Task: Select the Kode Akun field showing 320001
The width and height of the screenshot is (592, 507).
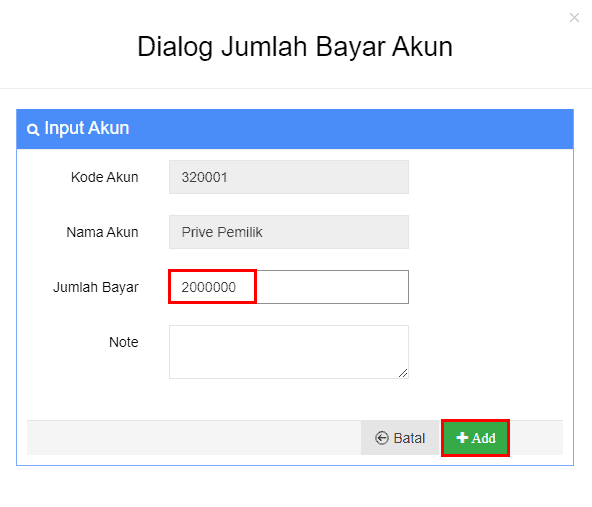Action: [x=289, y=177]
